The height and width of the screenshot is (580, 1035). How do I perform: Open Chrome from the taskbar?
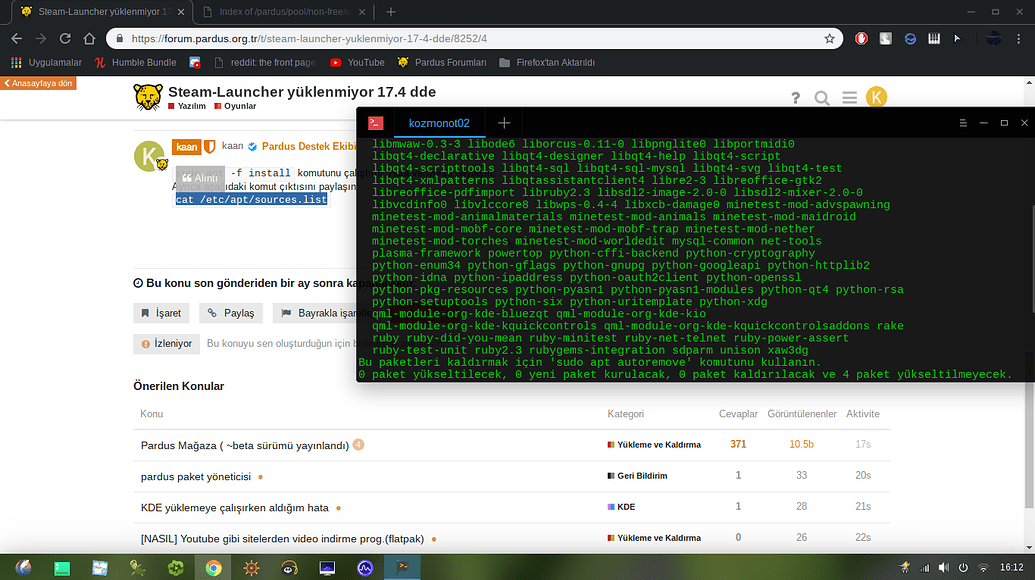pos(213,567)
